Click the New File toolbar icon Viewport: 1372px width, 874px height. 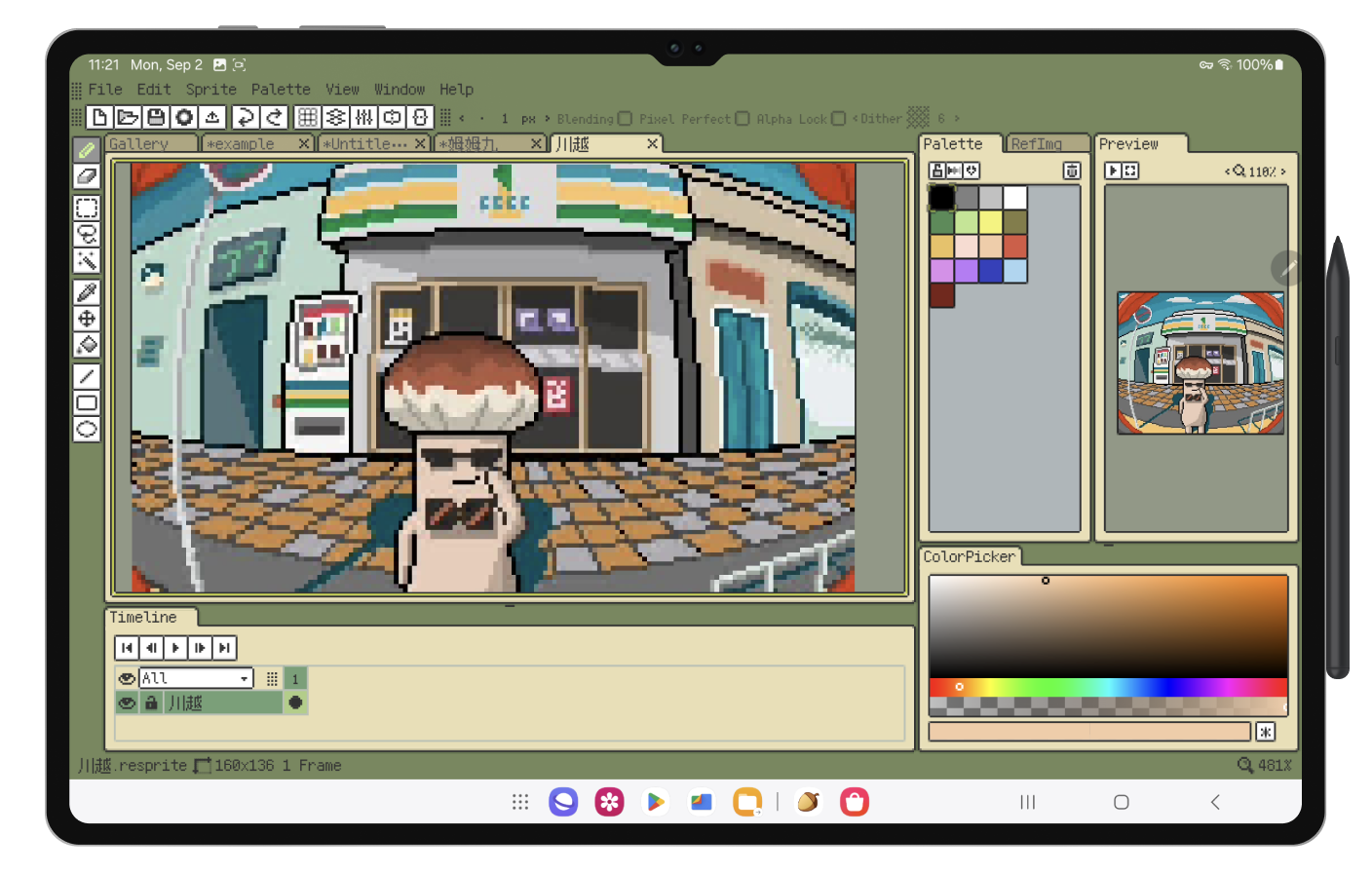click(99, 117)
